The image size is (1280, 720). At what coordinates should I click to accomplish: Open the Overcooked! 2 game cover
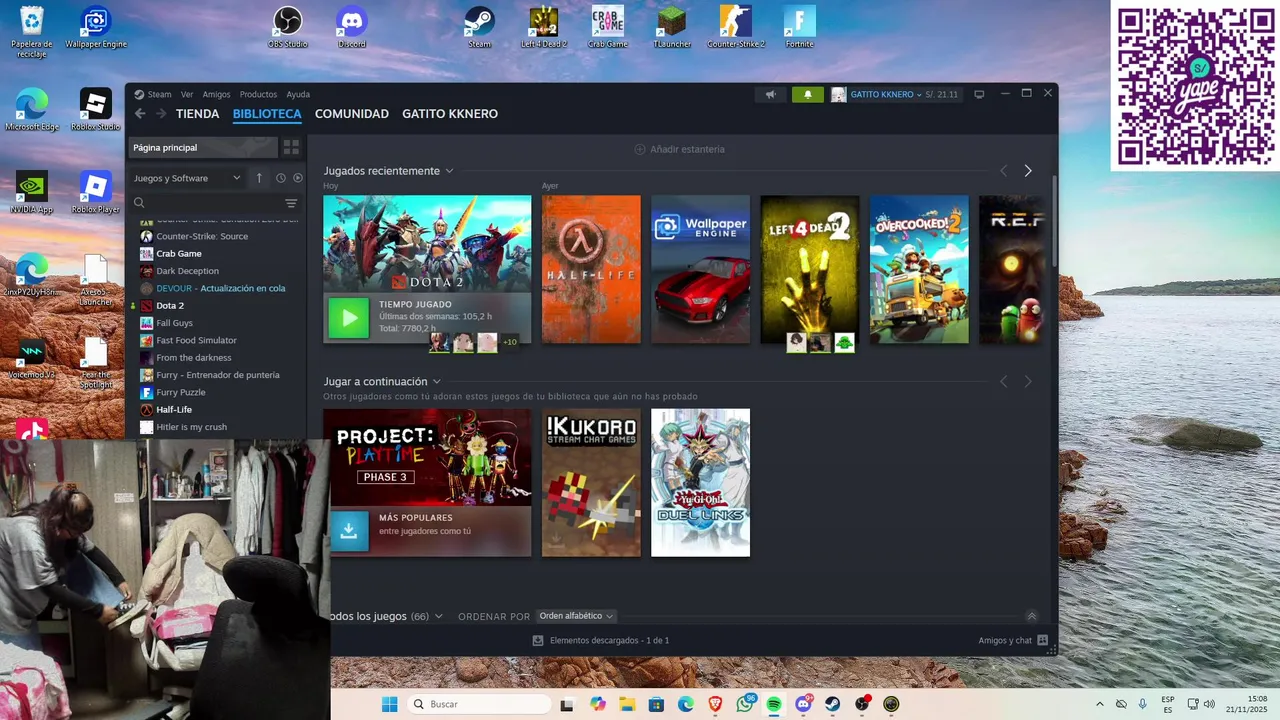coord(919,269)
